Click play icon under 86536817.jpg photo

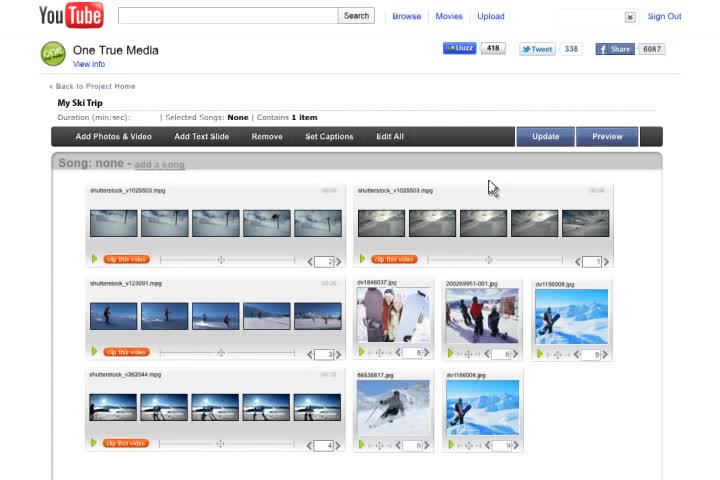[x=362, y=445]
